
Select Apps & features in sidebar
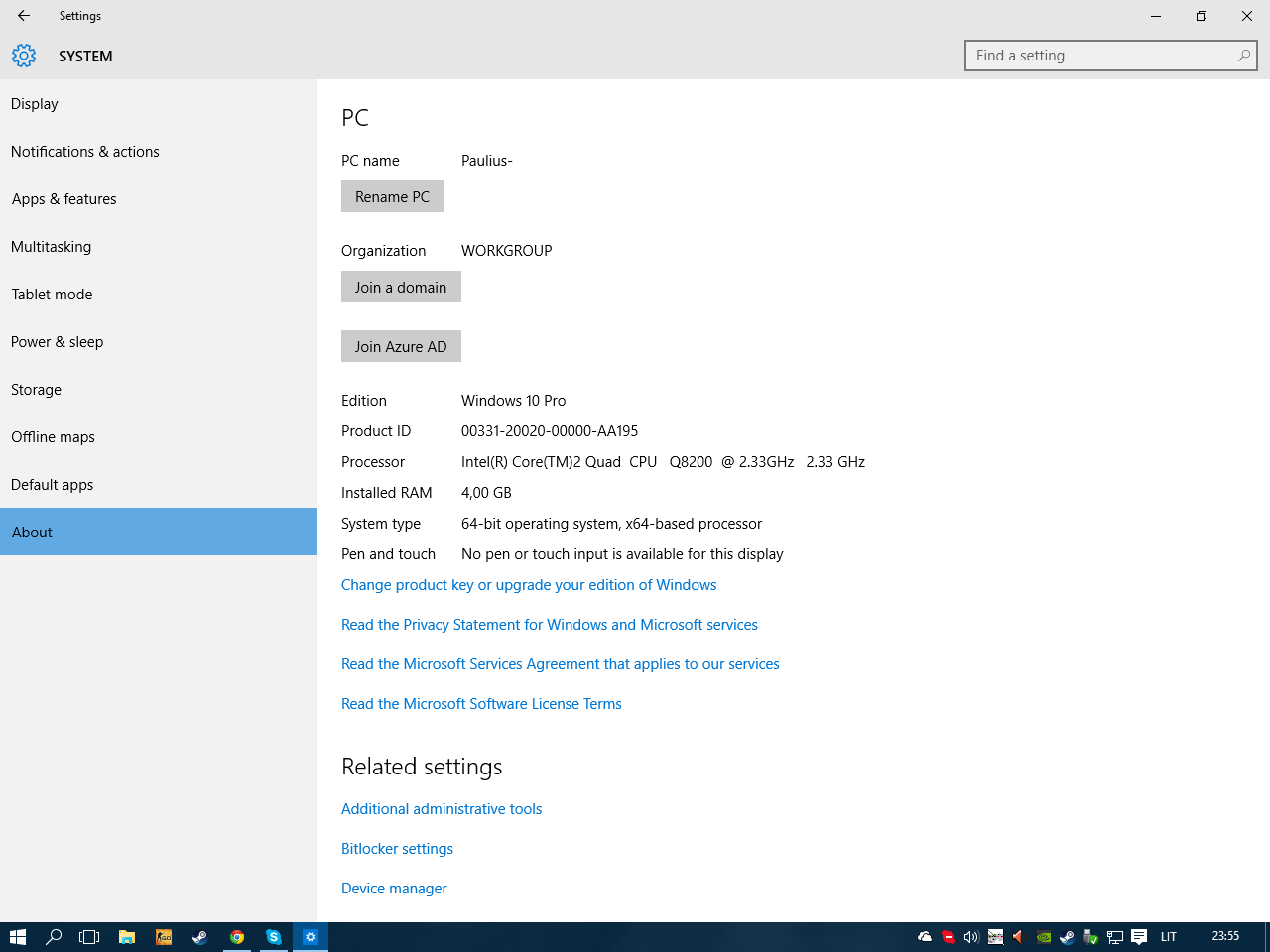click(159, 198)
